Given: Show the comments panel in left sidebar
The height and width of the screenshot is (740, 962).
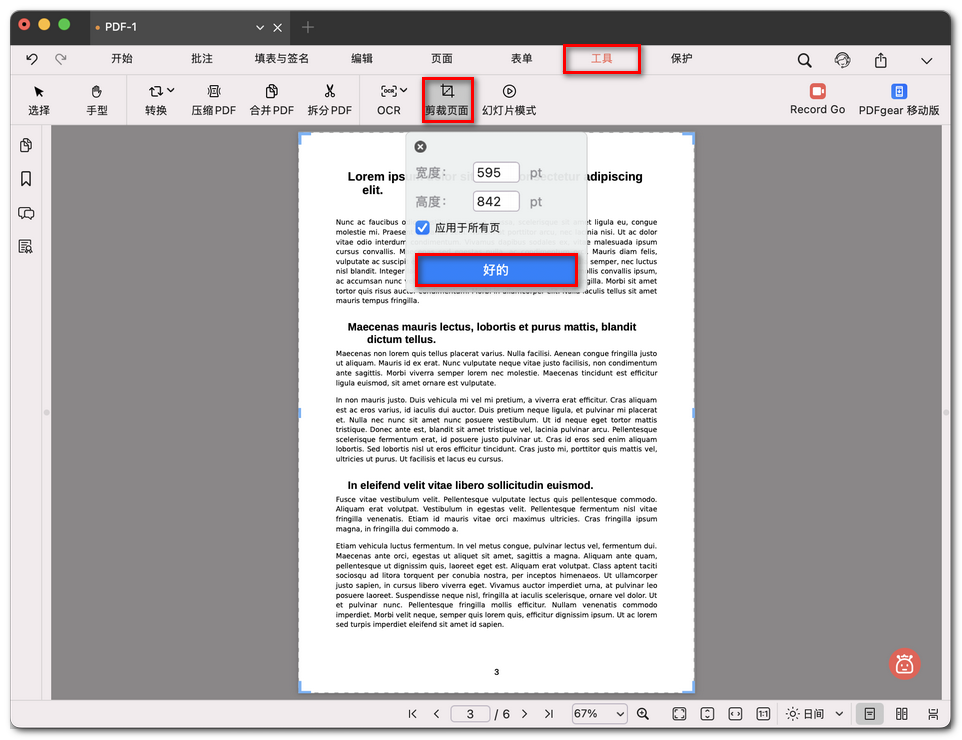Looking at the screenshot, I should (26, 213).
